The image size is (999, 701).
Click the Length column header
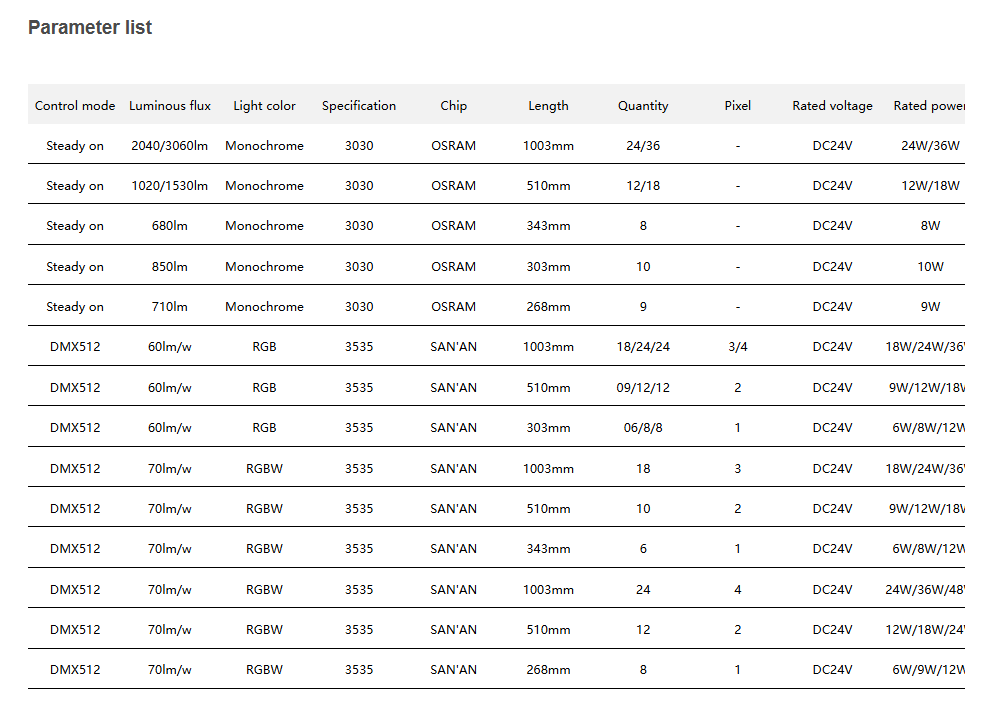click(x=548, y=105)
